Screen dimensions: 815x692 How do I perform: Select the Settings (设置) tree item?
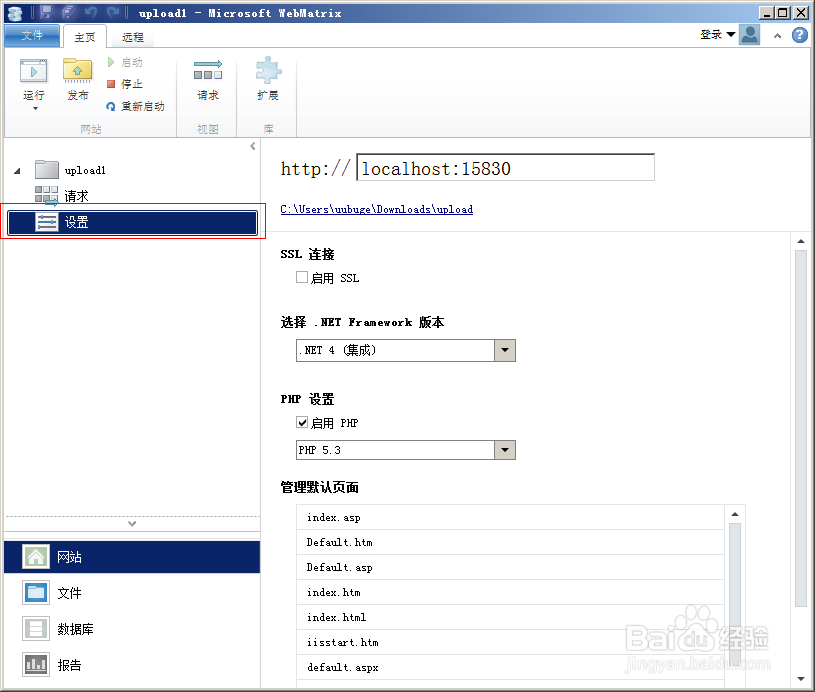[133, 223]
